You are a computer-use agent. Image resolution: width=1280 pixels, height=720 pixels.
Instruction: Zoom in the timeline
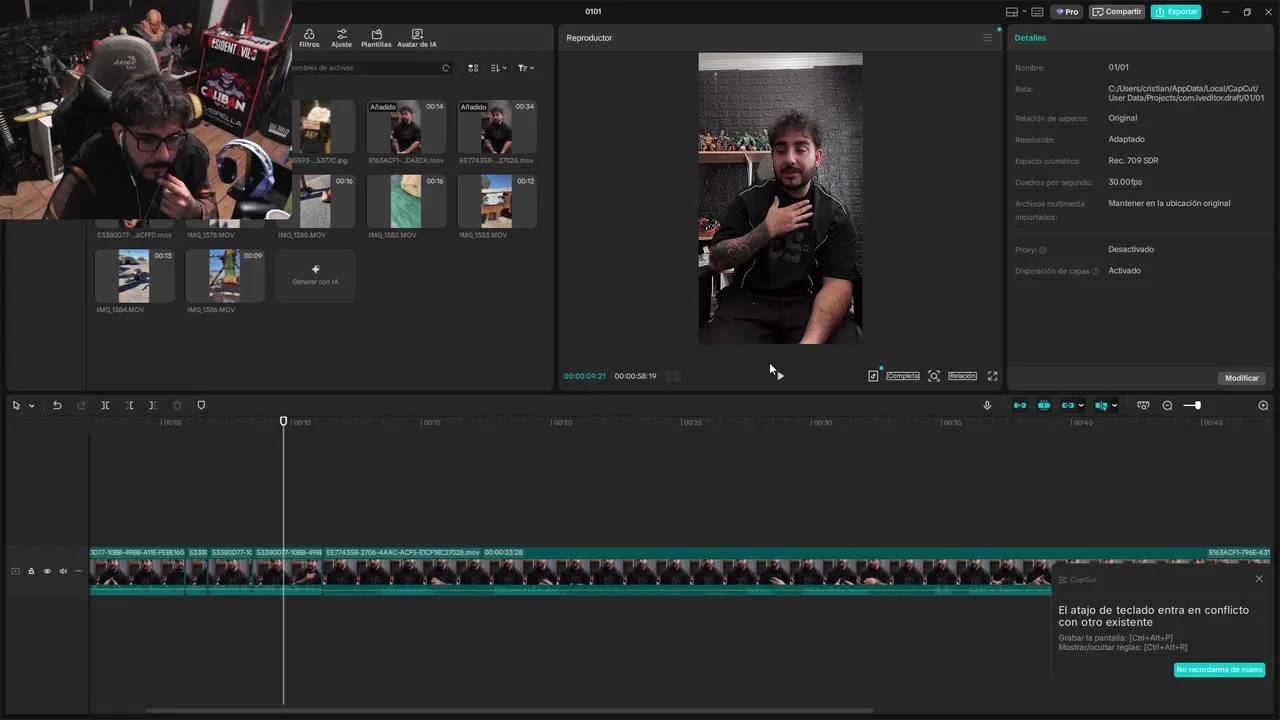click(x=1263, y=405)
